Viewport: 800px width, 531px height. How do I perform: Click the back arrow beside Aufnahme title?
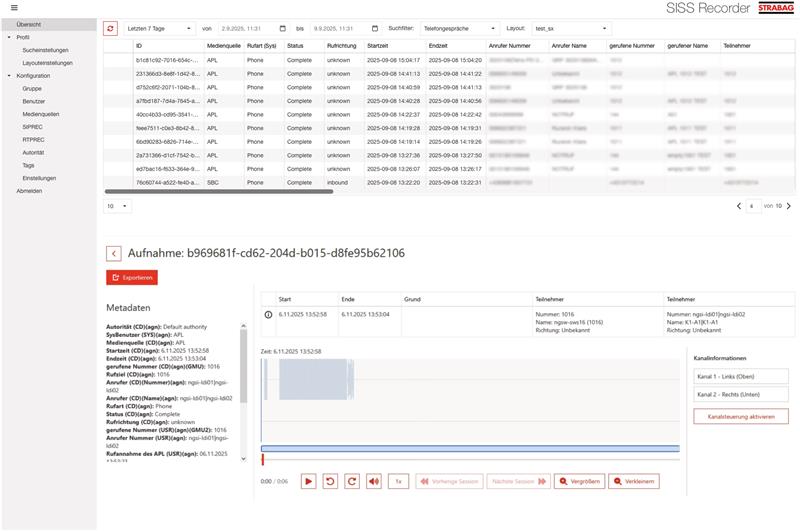click(113, 254)
